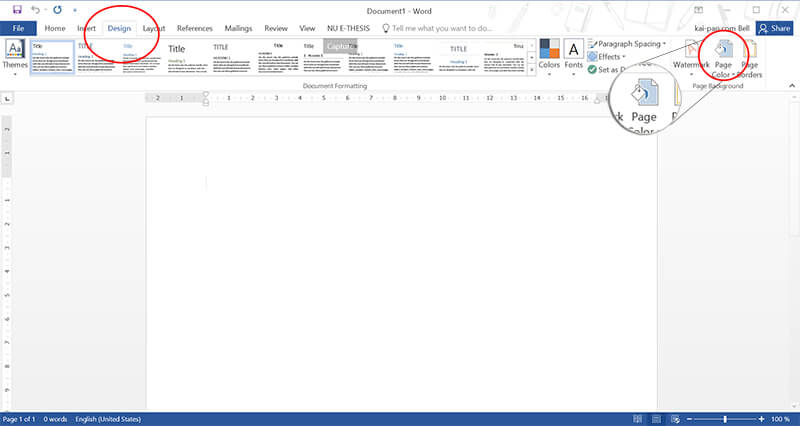
Task: Open the File menu
Action: tap(18, 28)
